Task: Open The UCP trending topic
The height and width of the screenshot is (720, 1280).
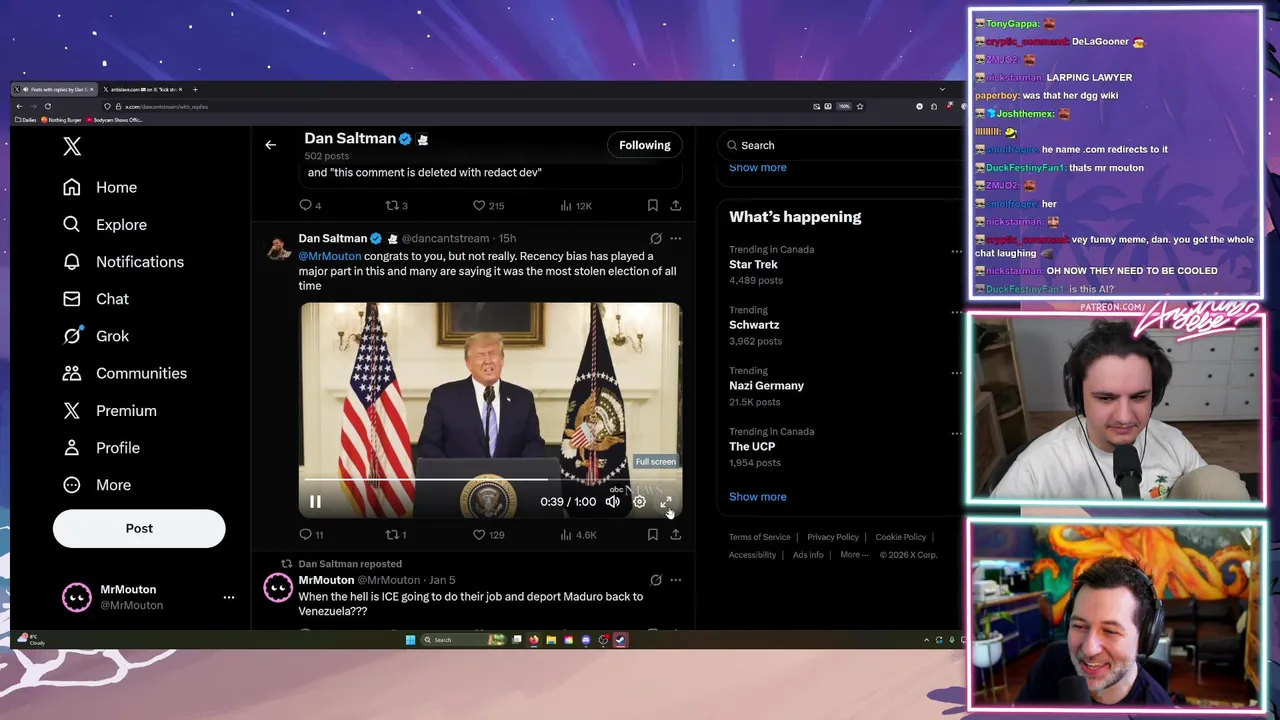Action: [x=752, y=446]
